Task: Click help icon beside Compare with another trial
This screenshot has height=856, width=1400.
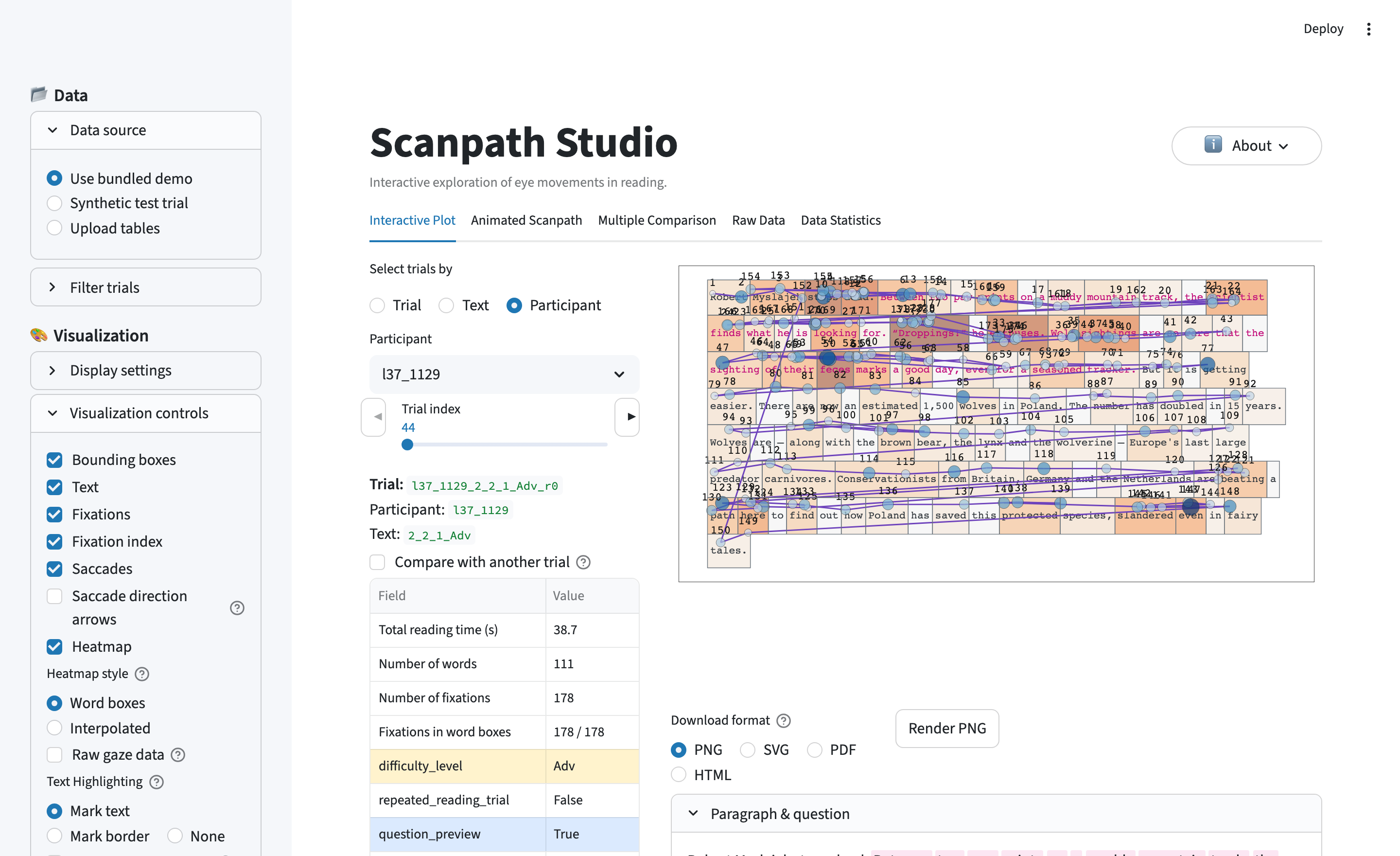Action: (x=583, y=562)
